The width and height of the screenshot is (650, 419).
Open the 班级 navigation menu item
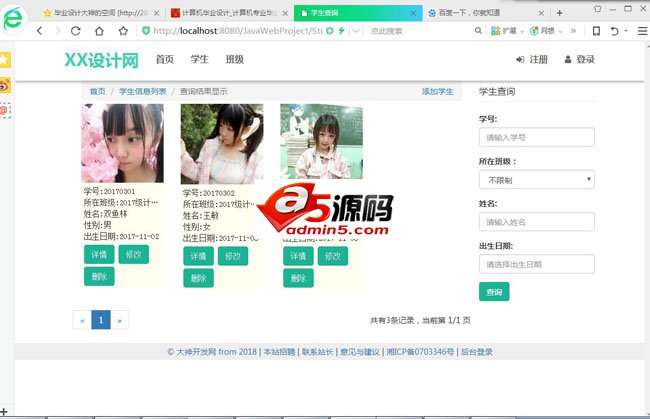coord(235,59)
